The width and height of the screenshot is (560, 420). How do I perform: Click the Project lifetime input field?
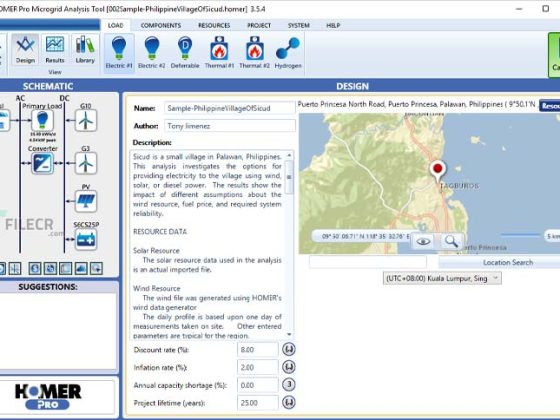[258, 403]
